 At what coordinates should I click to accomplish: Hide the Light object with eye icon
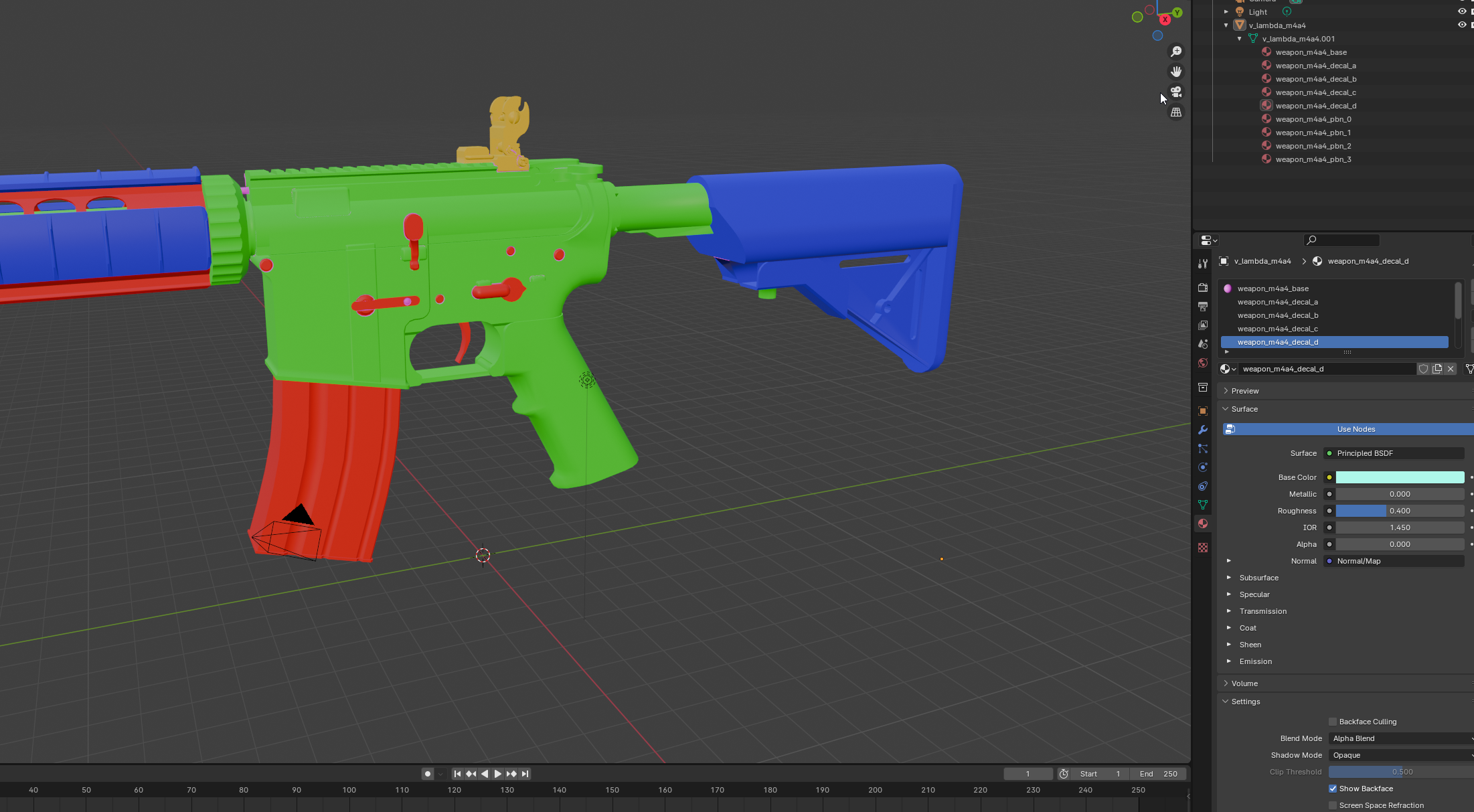coord(1462,12)
